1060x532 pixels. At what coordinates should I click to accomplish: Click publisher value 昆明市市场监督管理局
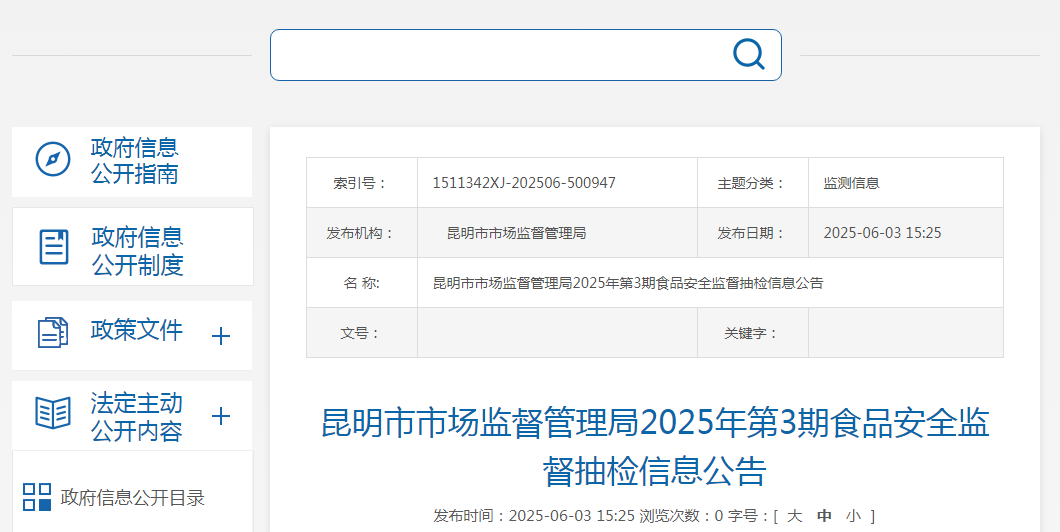pos(516,233)
